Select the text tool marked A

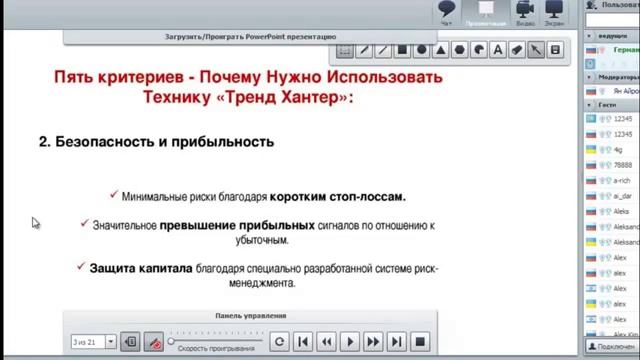coord(498,50)
